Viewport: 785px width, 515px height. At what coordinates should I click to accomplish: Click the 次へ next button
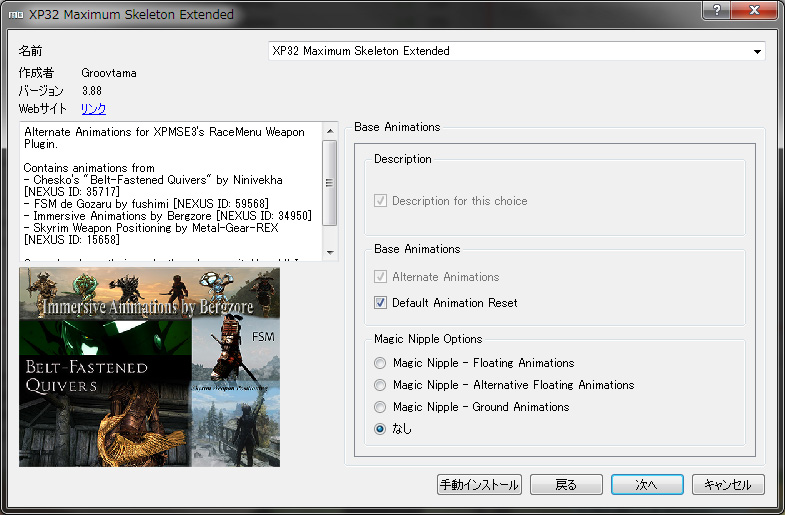647,484
